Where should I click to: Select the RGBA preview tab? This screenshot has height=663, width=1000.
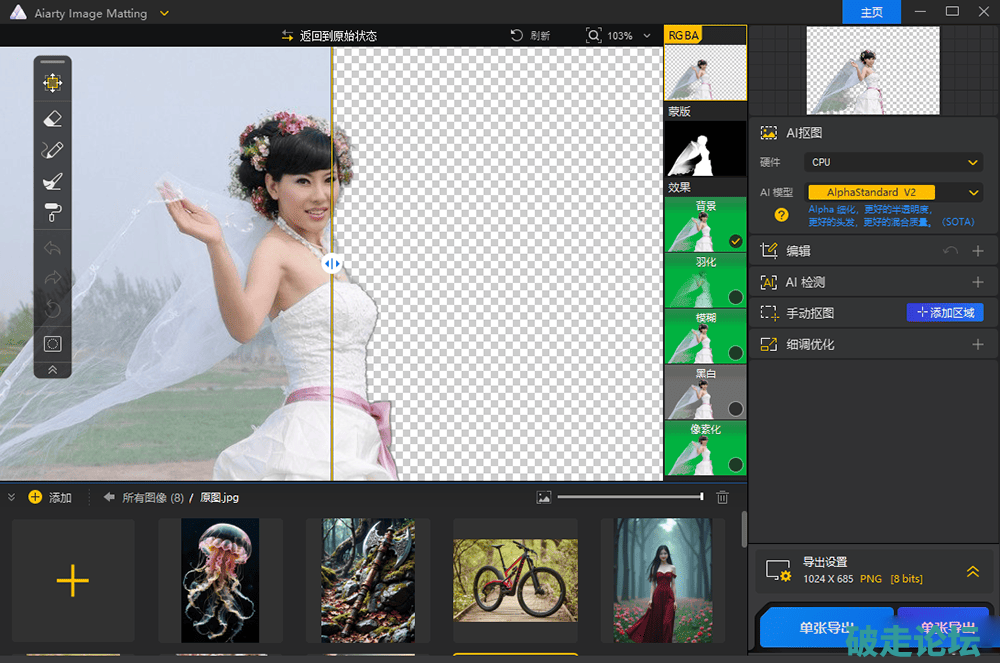(x=684, y=35)
